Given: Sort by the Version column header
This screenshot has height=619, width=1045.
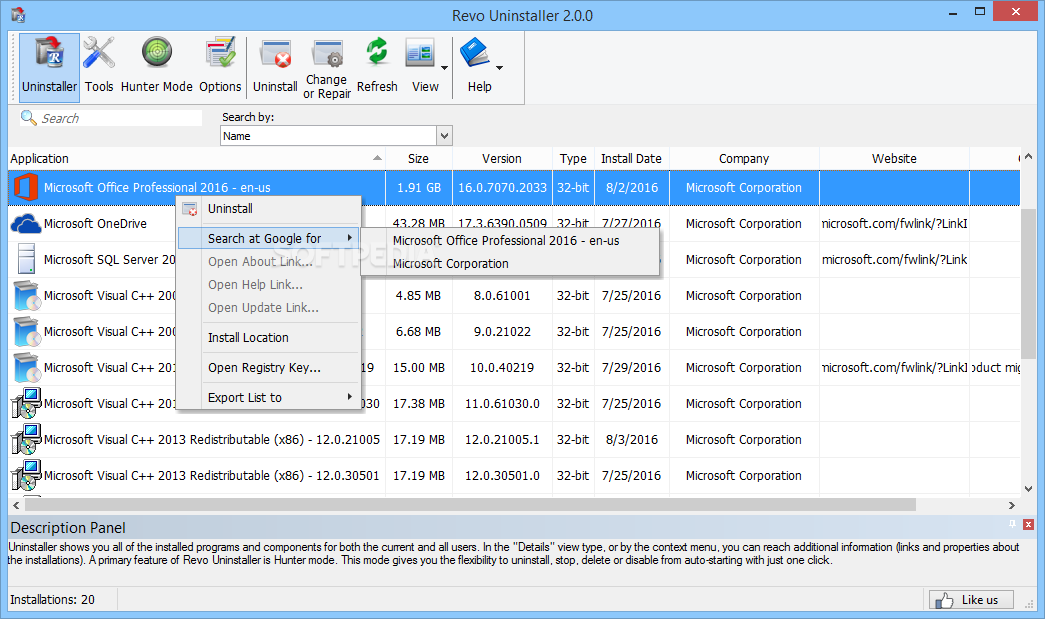Looking at the screenshot, I should click(x=502, y=159).
